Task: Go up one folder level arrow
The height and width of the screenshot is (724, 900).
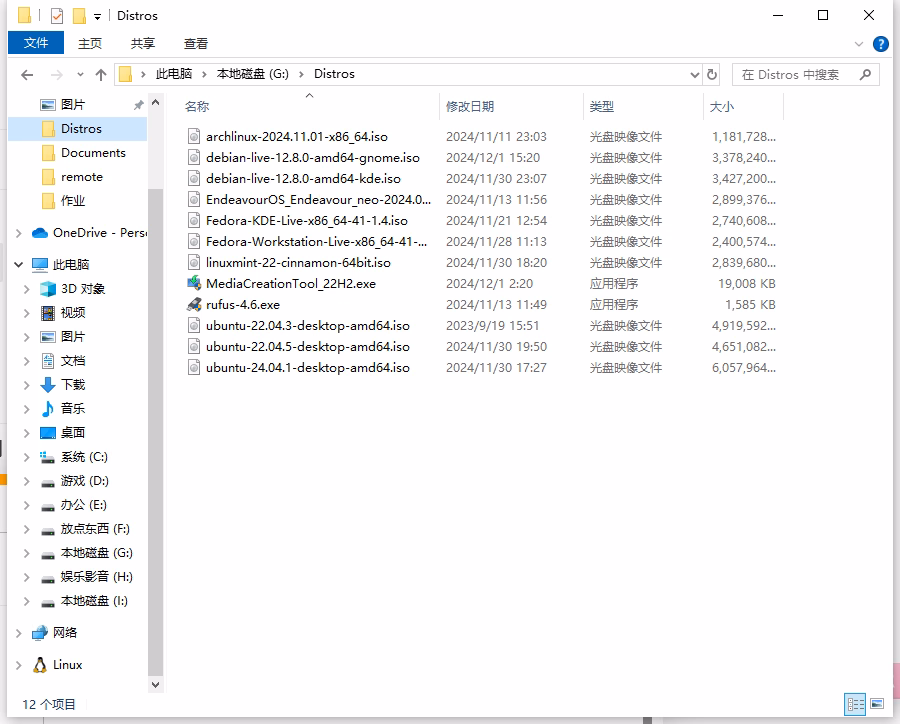Action: click(x=101, y=75)
